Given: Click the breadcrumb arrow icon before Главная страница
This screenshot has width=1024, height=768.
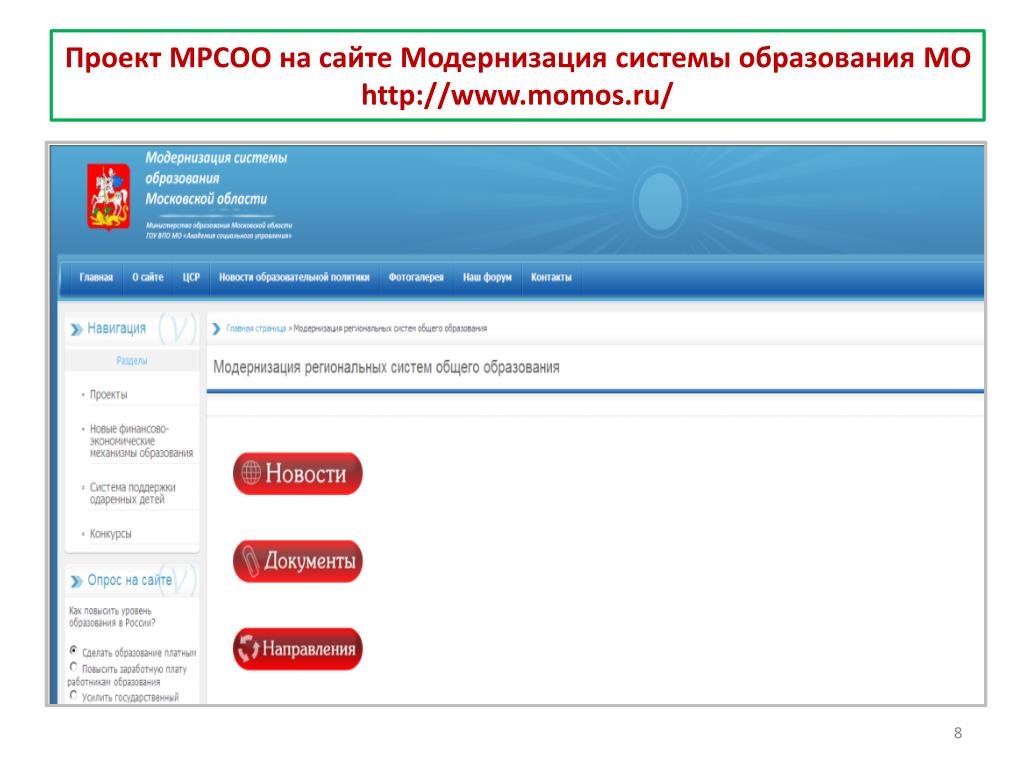Looking at the screenshot, I should (x=216, y=328).
